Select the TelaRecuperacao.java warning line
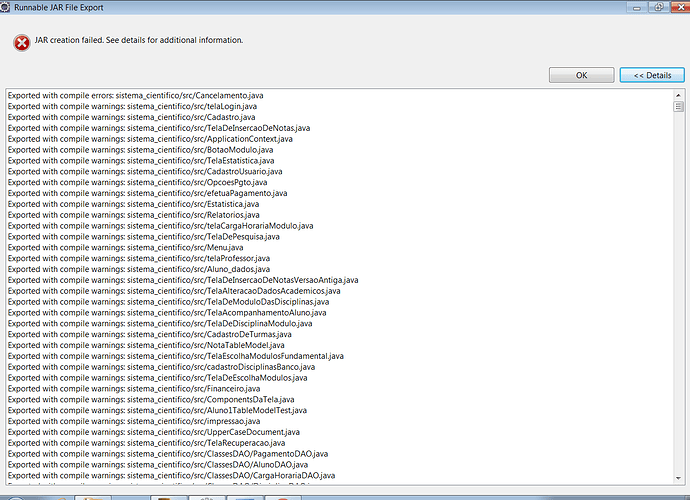The width and height of the screenshot is (690, 500). (147, 443)
